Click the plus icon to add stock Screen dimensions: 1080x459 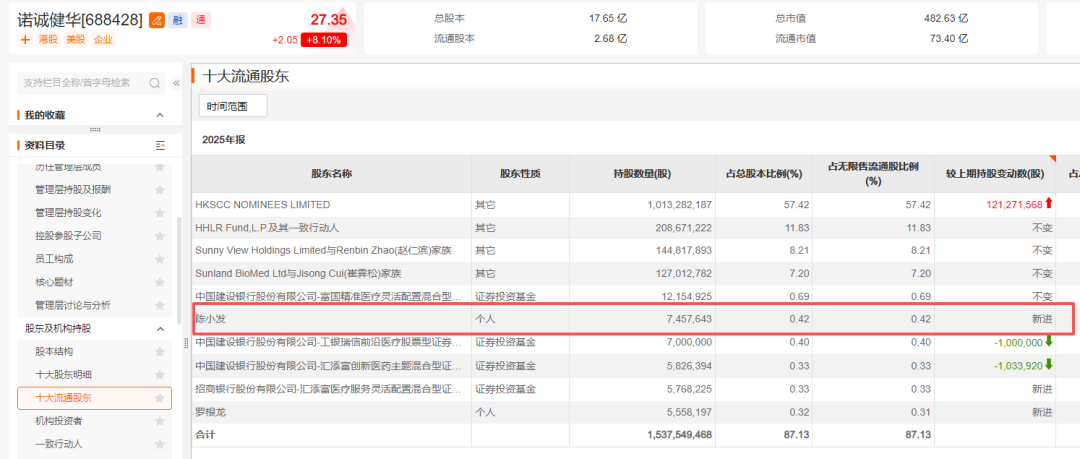click(x=24, y=40)
